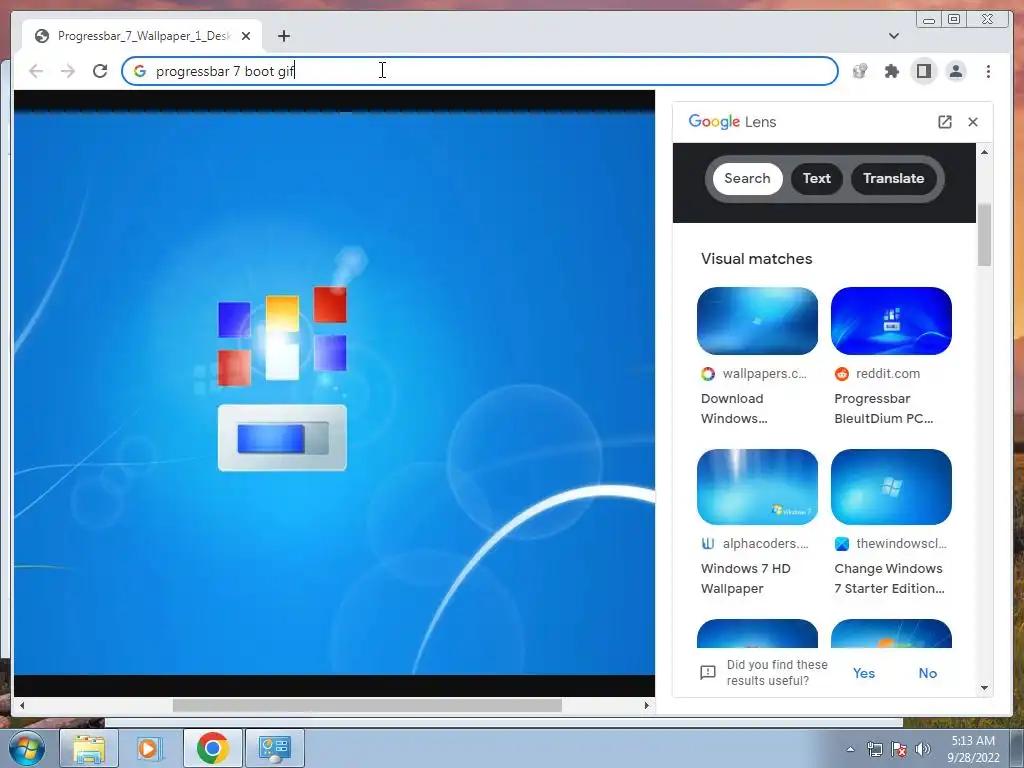This screenshot has height=768, width=1024.
Task: Click the yellow square in the logo
Action: click(282, 313)
